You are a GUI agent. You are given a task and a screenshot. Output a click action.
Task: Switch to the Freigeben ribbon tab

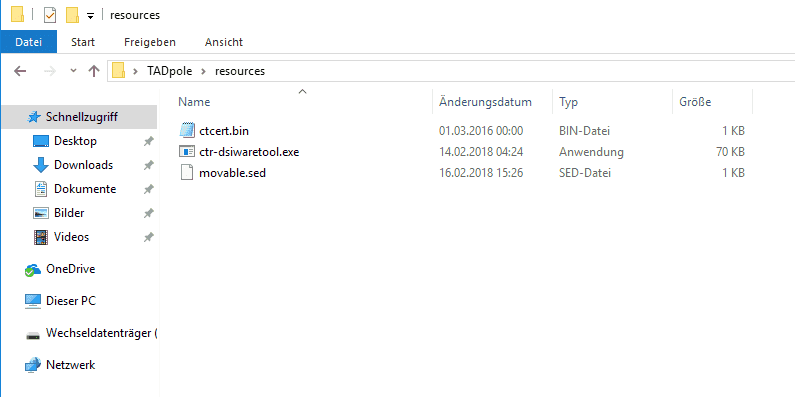[150, 42]
